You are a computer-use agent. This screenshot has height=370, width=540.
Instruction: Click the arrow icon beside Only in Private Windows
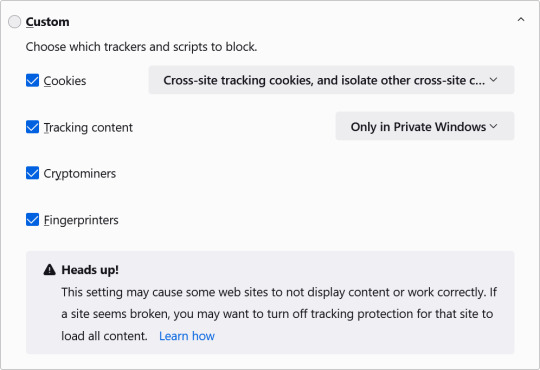point(494,126)
